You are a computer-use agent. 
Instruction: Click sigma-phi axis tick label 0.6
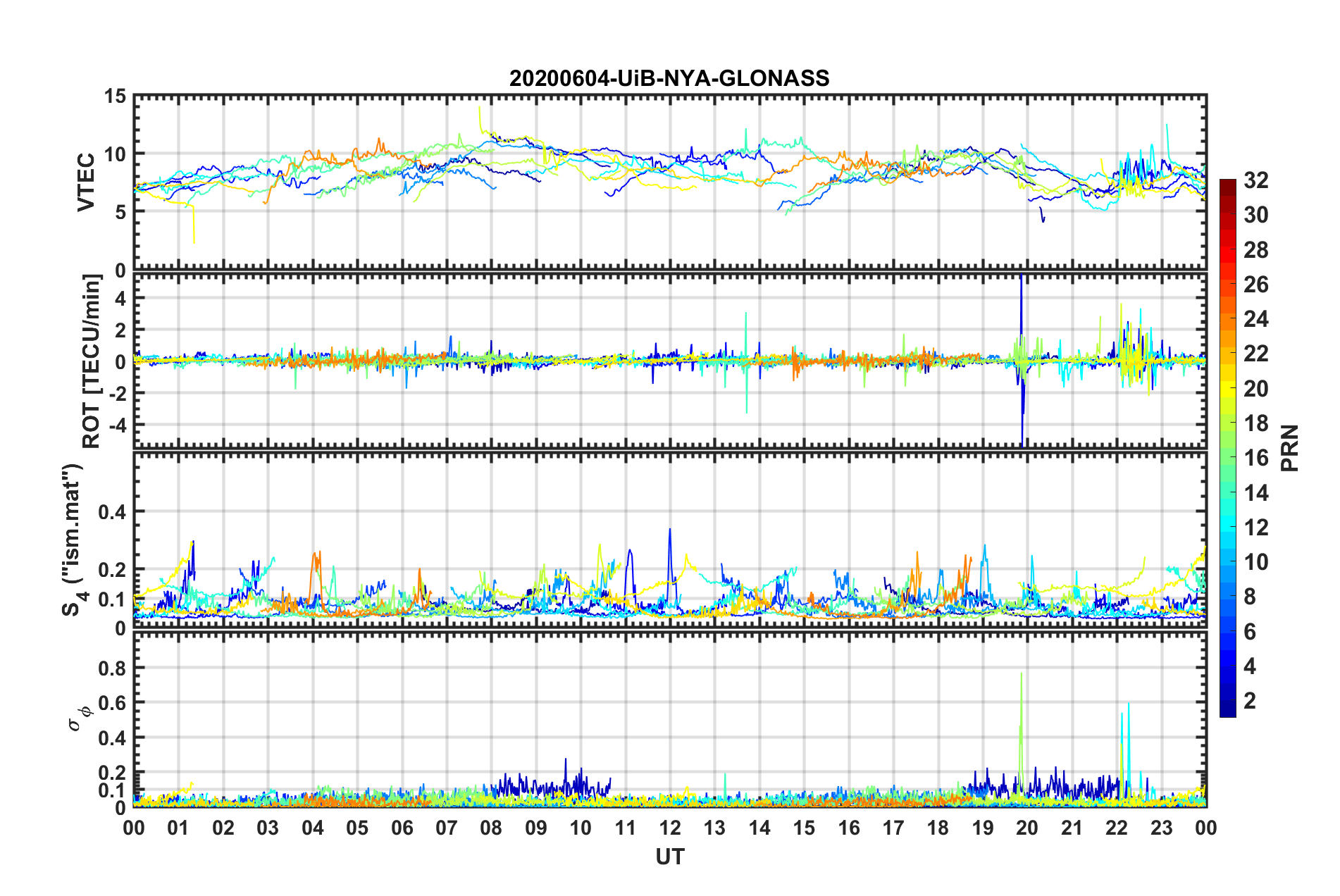click(113, 703)
